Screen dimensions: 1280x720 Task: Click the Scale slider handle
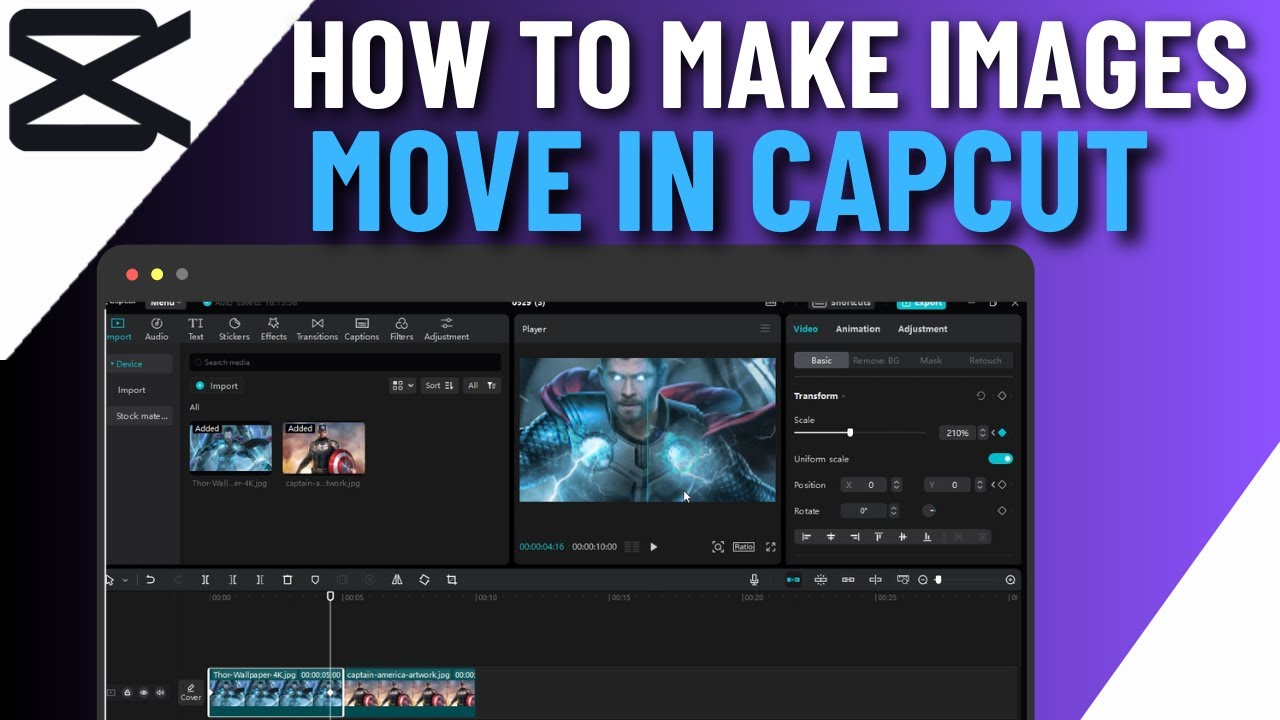(x=850, y=433)
